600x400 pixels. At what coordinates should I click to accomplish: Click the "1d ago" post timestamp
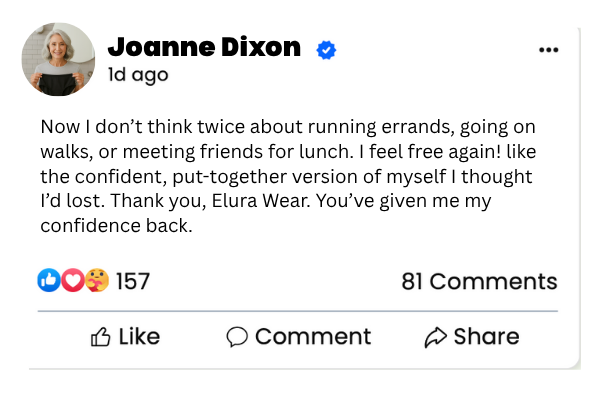[138, 75]
